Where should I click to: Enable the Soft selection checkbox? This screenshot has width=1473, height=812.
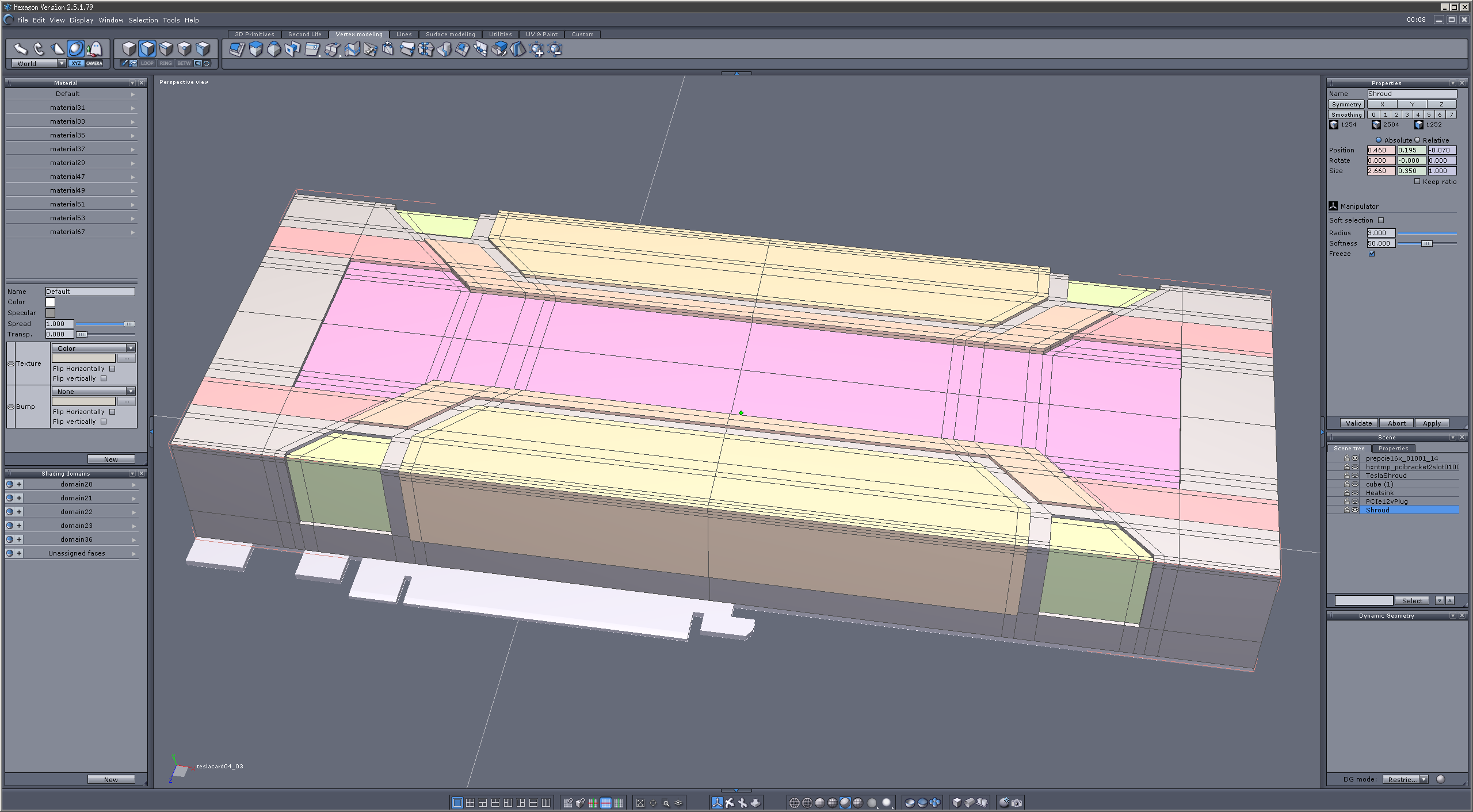tap(1381, 220)
